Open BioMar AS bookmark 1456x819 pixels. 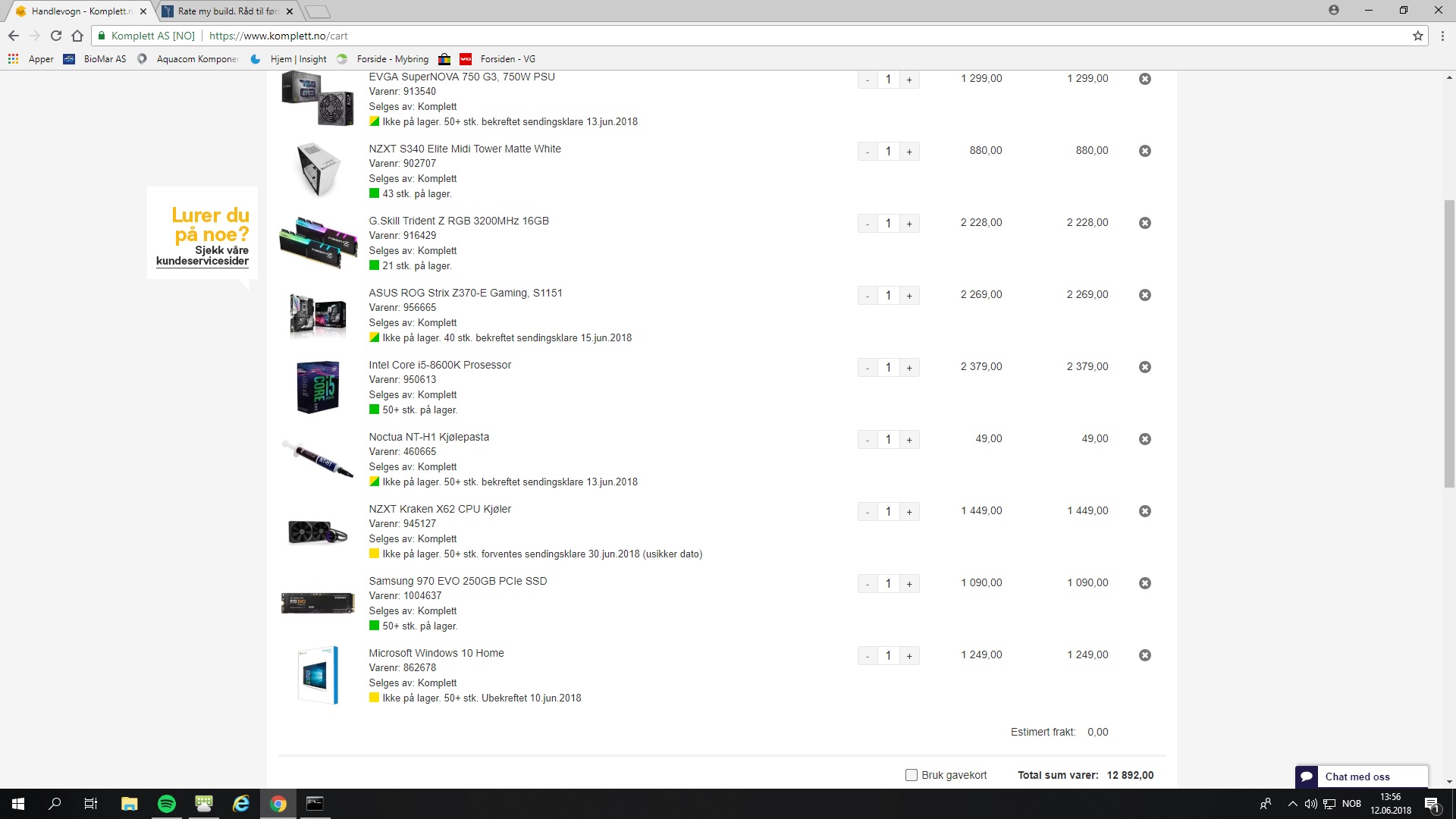(95, 59)
